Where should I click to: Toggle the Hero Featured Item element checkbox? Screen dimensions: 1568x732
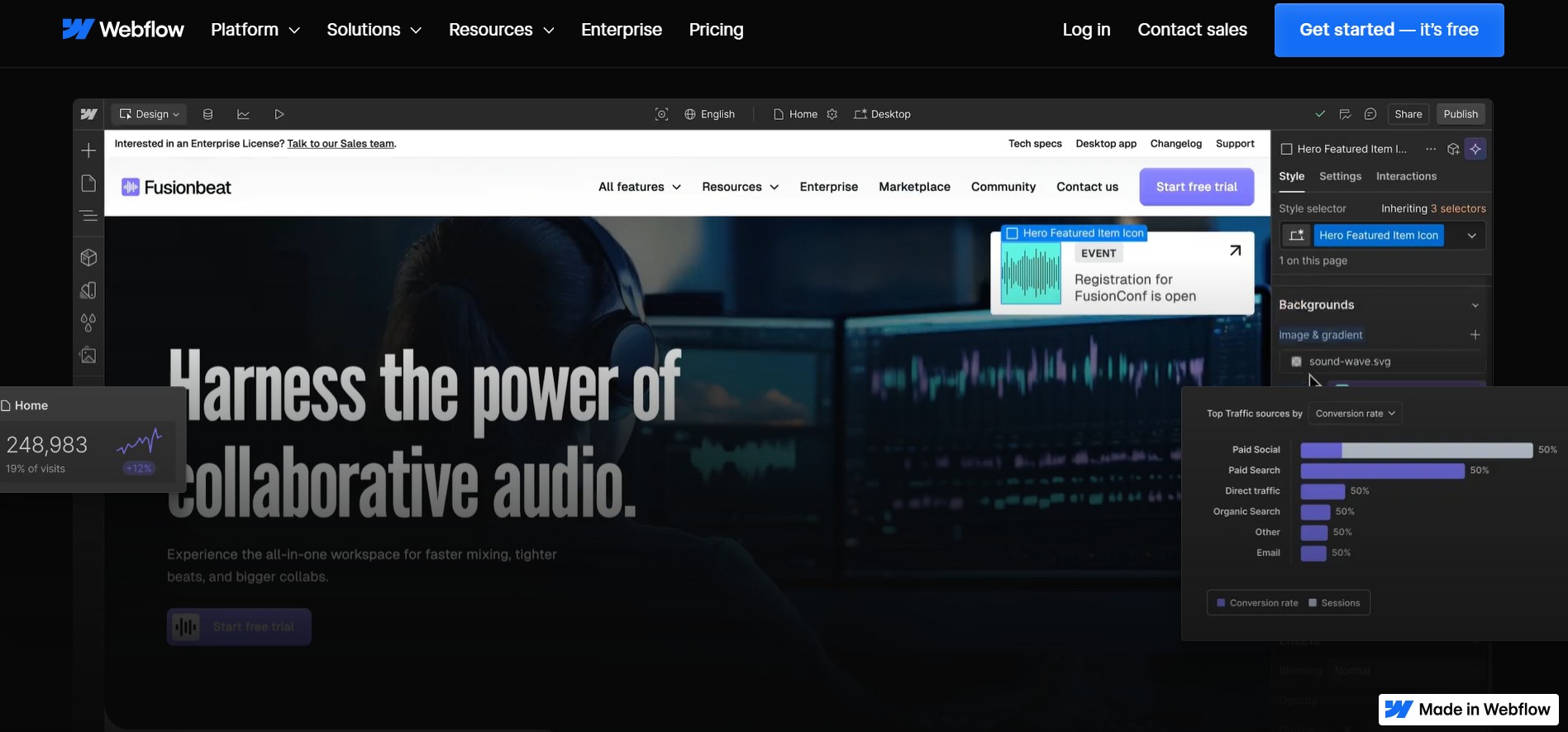coord(1286,149)
